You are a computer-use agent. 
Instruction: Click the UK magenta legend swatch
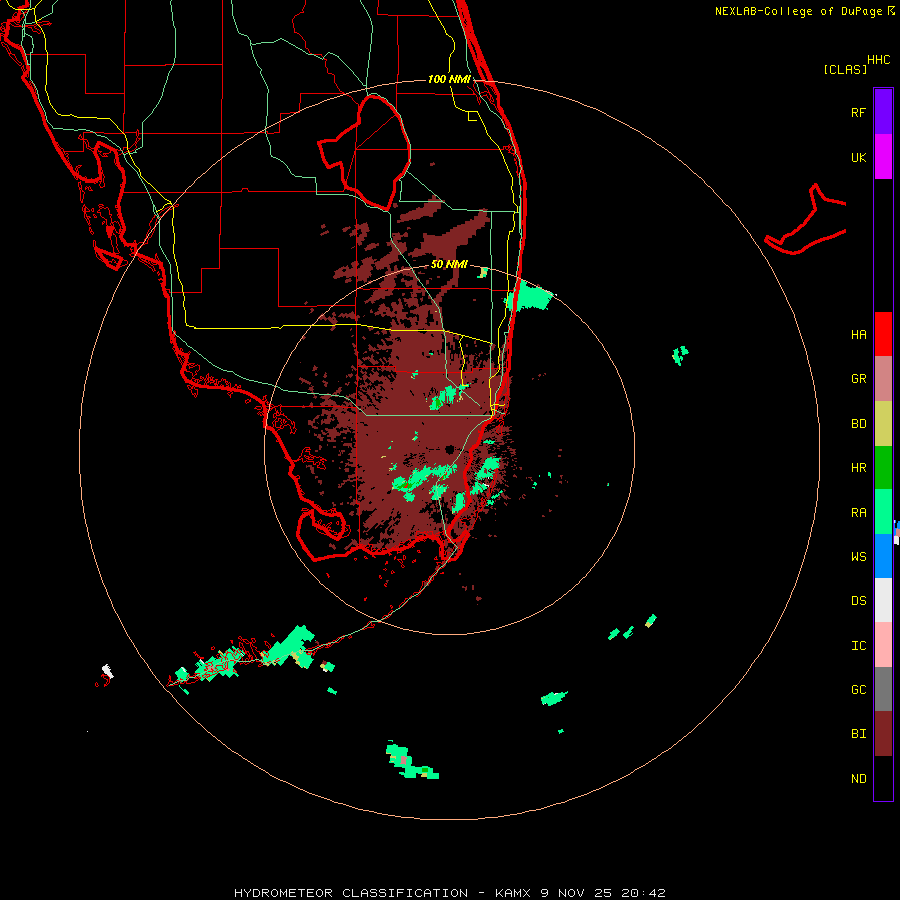[x=883, y=157]
